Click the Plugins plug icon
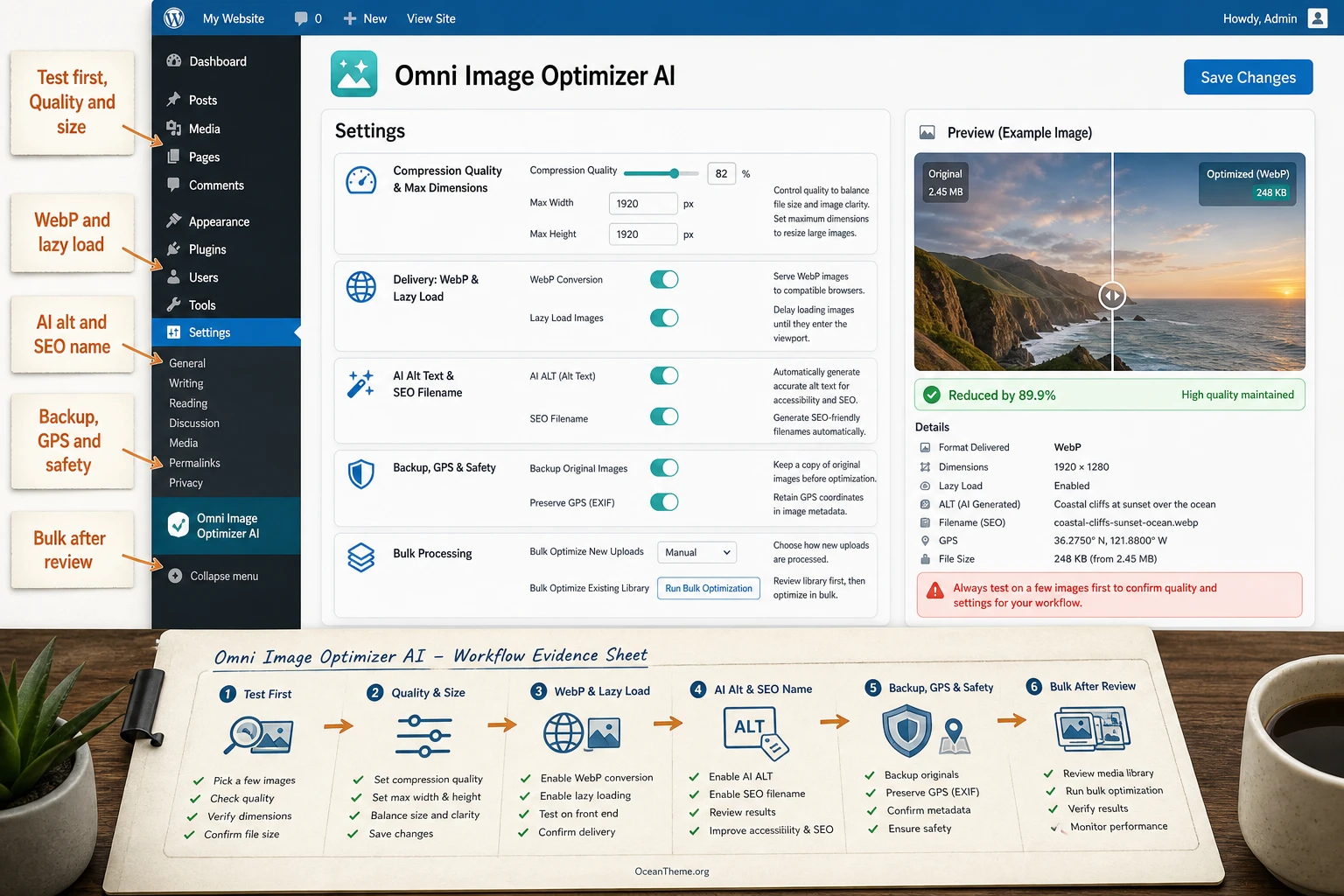The image size is (1344, 896). 173,249
